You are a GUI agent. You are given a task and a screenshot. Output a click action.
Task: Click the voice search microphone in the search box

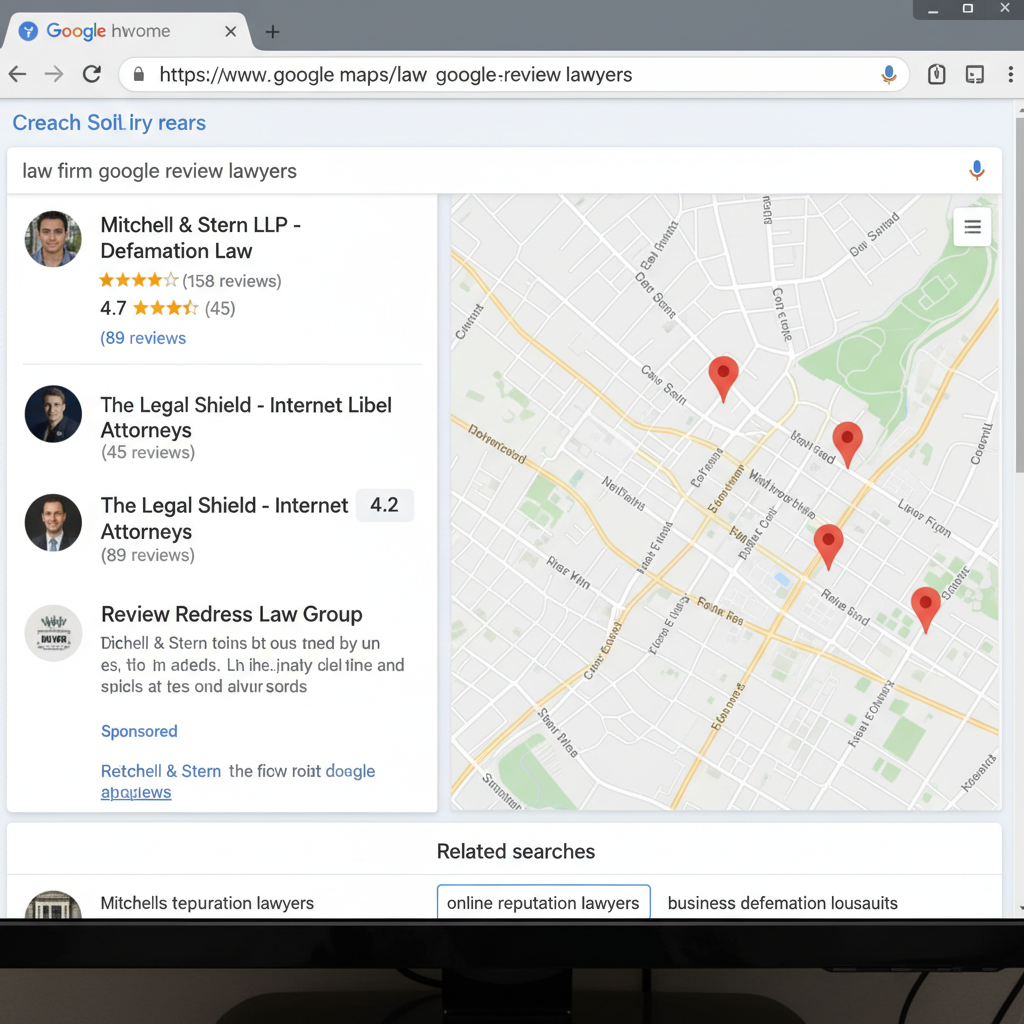click(976, 170)
